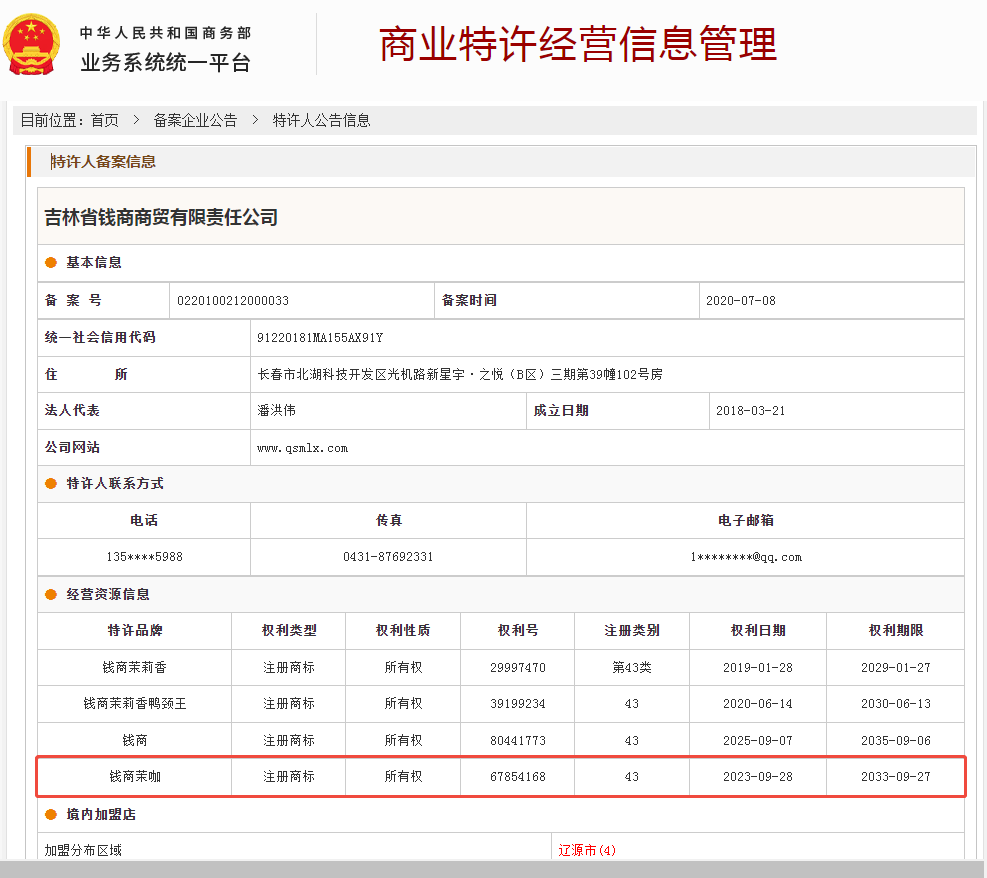Click right number 67854168

click(517, 777)
